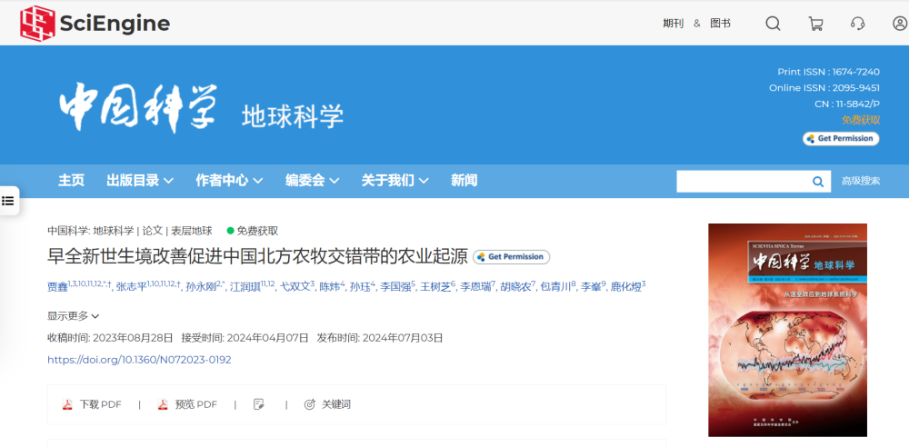Click the citation note icon beside 预览 PDF
The height and width of the screenshot is (447, 909).
(x=259, y=404)
